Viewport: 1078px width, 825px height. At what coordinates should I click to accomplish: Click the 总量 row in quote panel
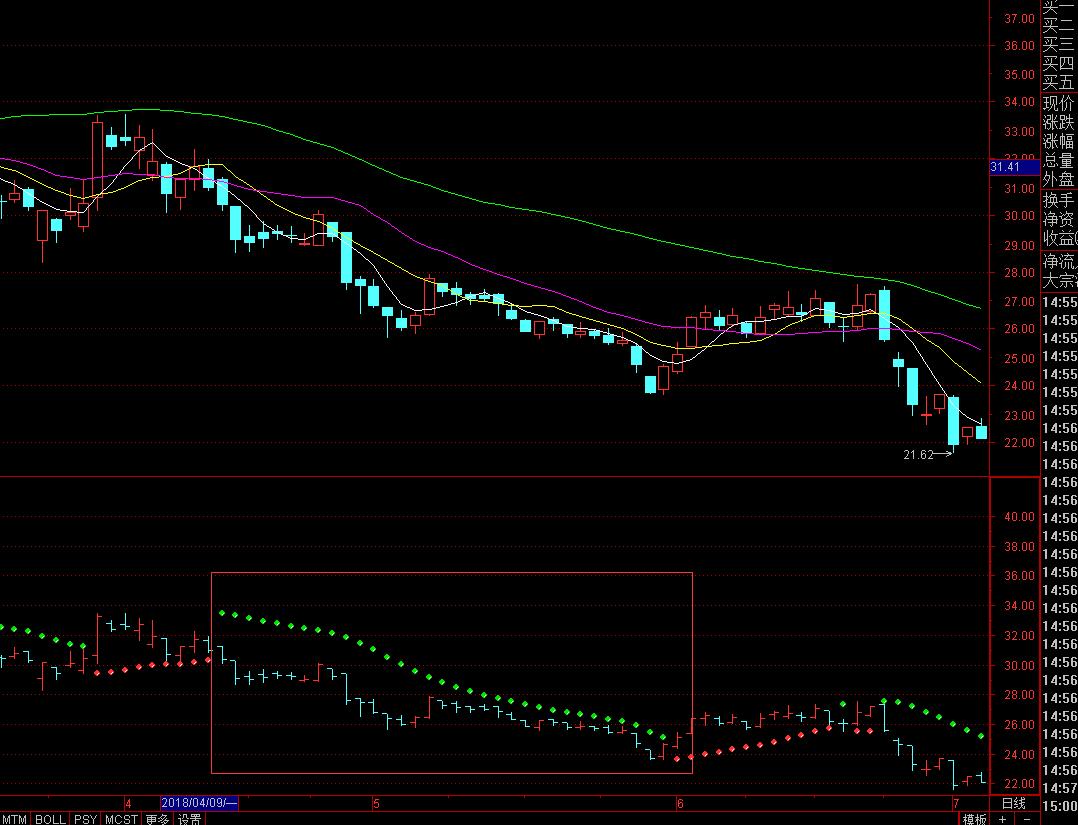(1058, 160)
